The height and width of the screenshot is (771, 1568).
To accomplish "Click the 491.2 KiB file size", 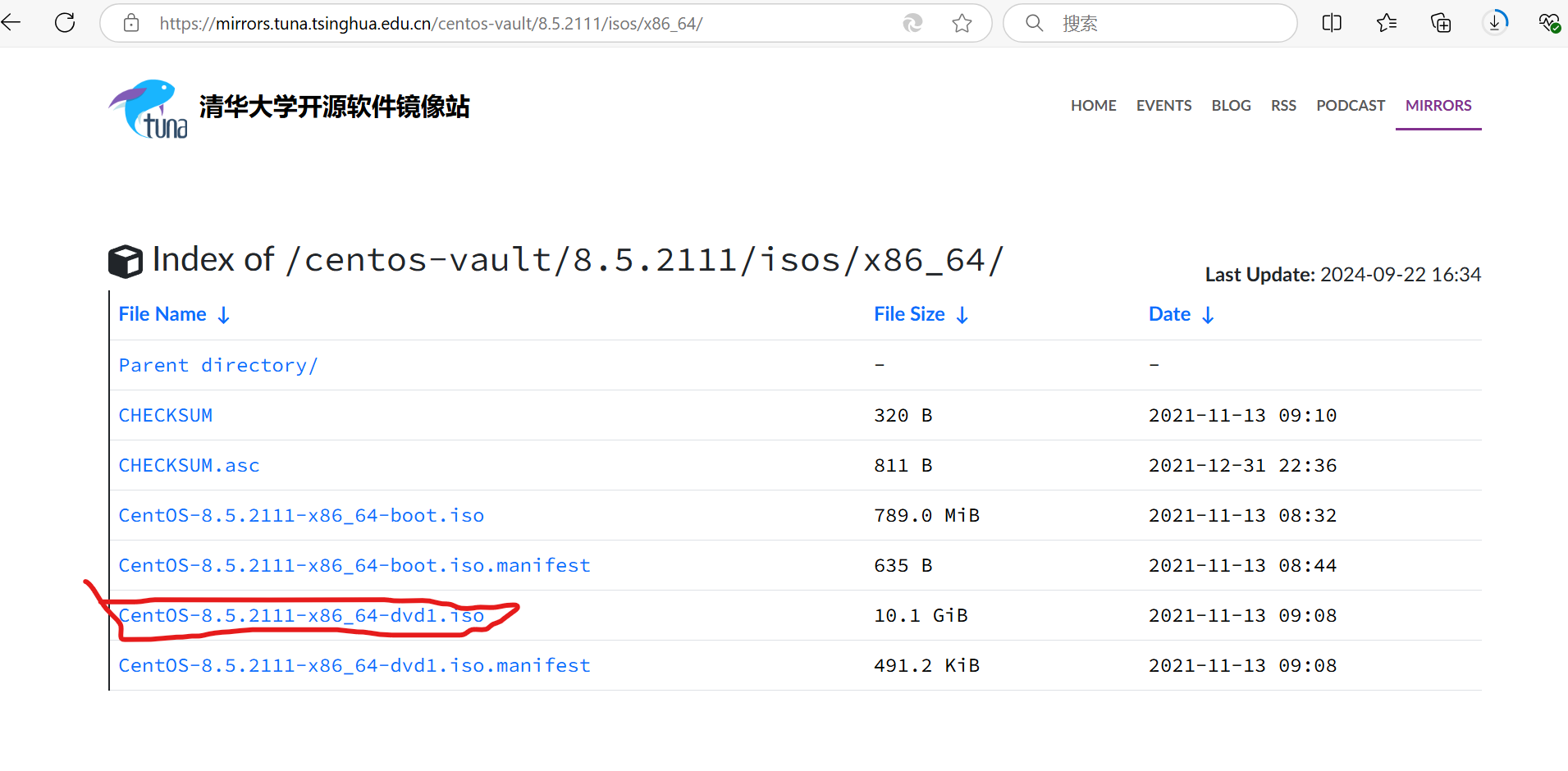I will [926, 665].
